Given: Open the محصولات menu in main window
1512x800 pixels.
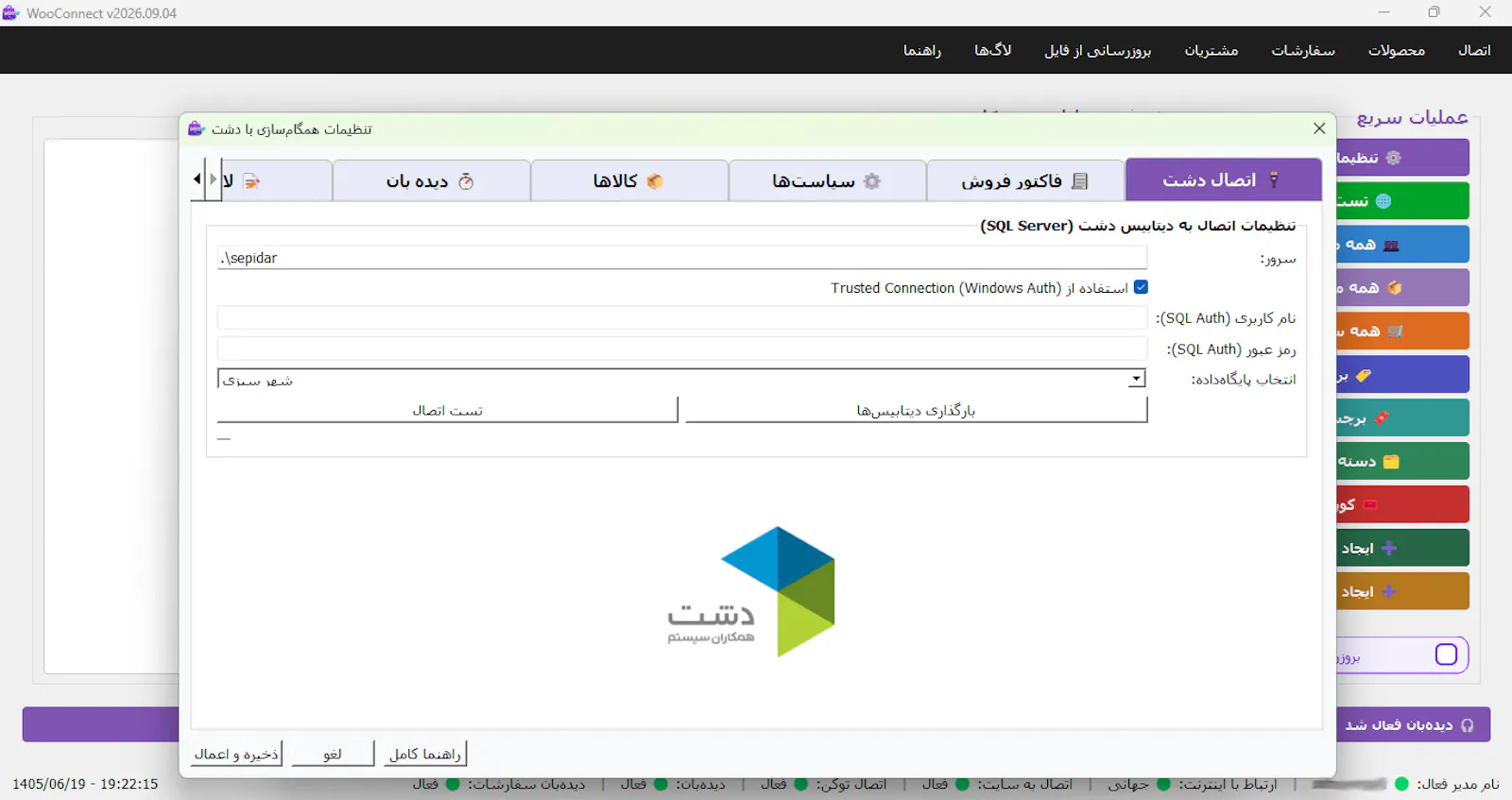Looking at the screenshot, I should click(1397, 50).
